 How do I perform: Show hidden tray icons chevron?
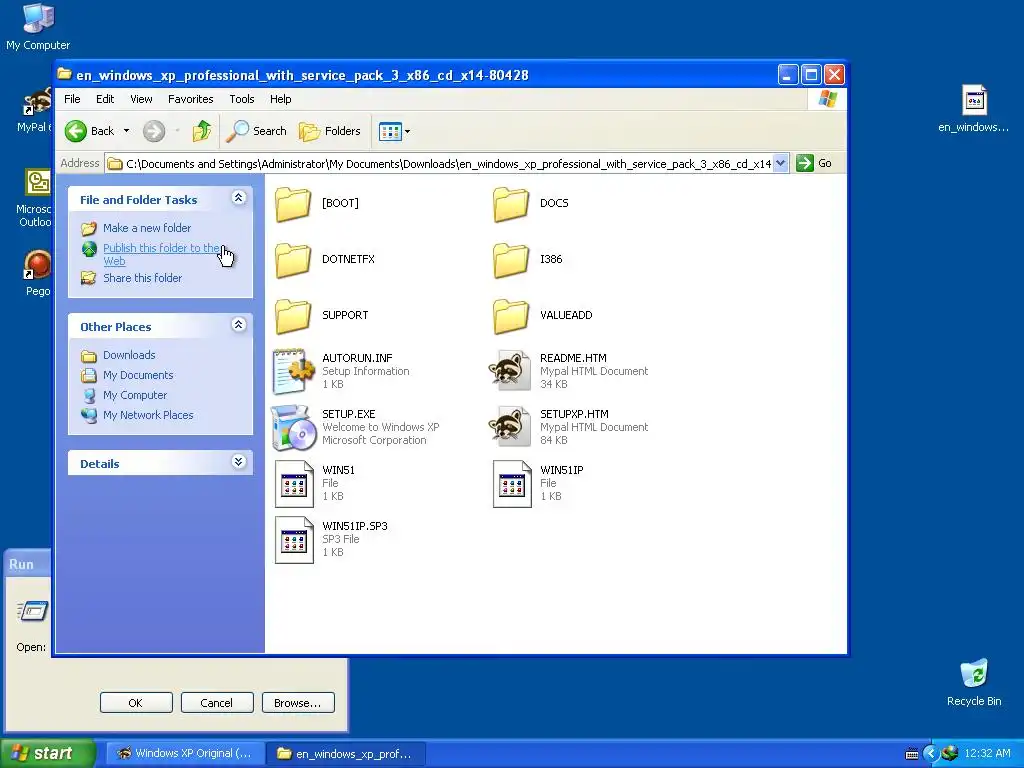pyautogui.click(x=930, y=754)
